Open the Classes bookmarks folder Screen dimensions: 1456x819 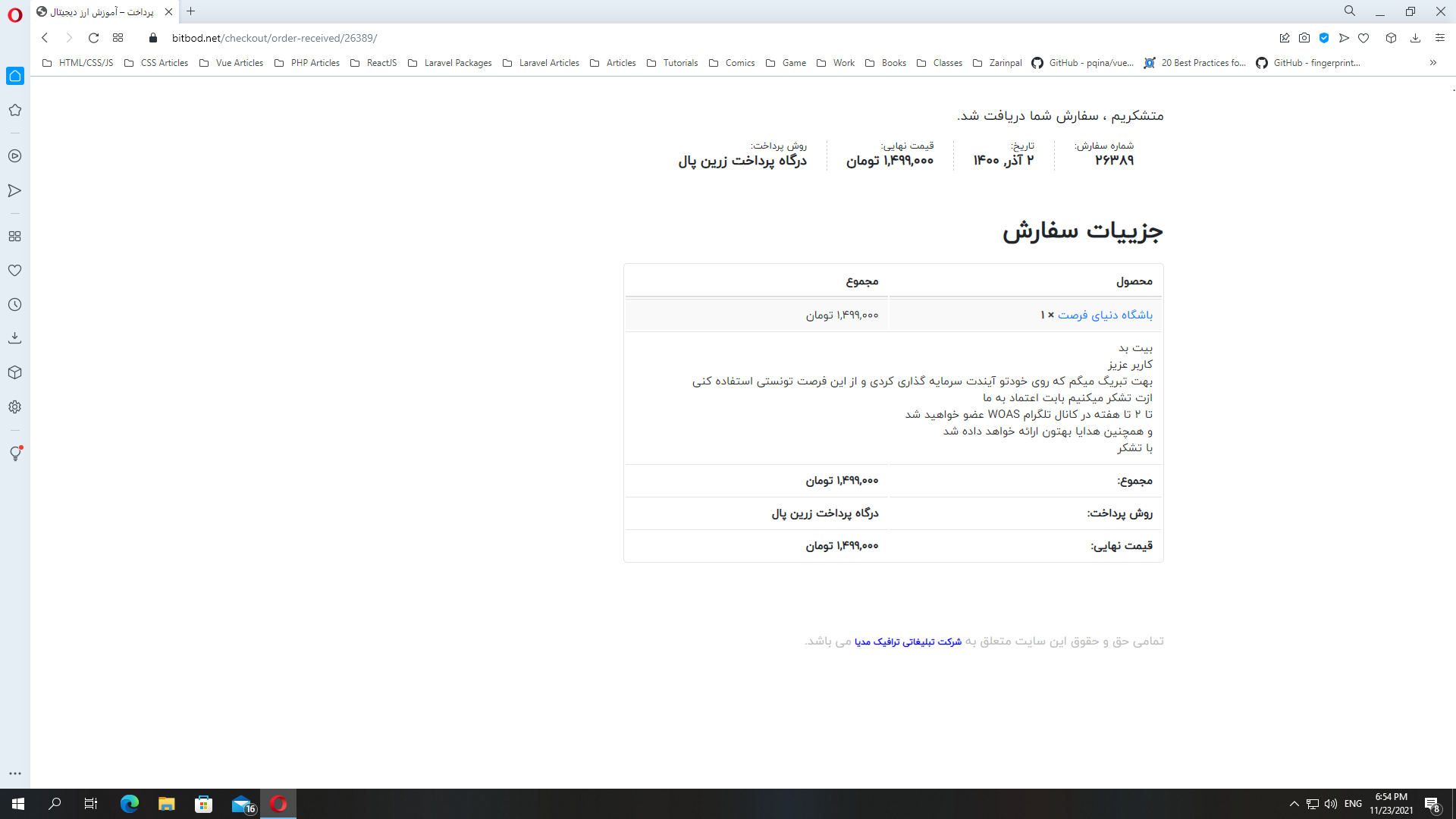click(940, 63)
